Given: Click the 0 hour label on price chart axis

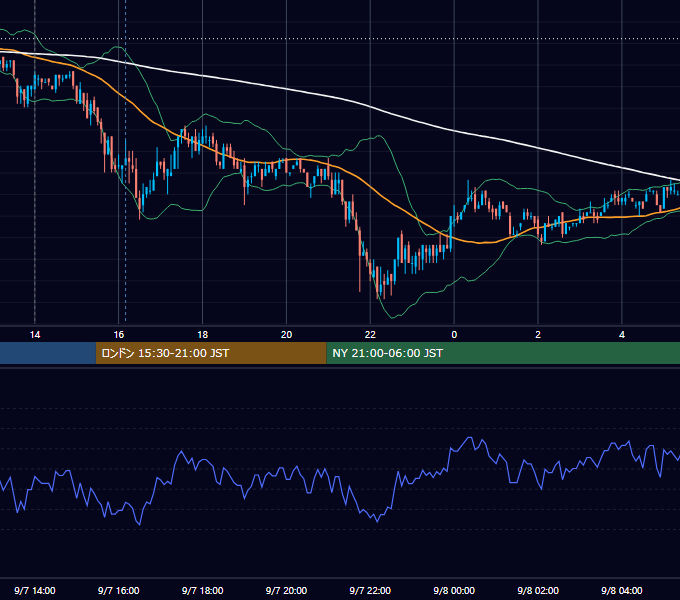Looking at the screenshot, I should [454, 335].
